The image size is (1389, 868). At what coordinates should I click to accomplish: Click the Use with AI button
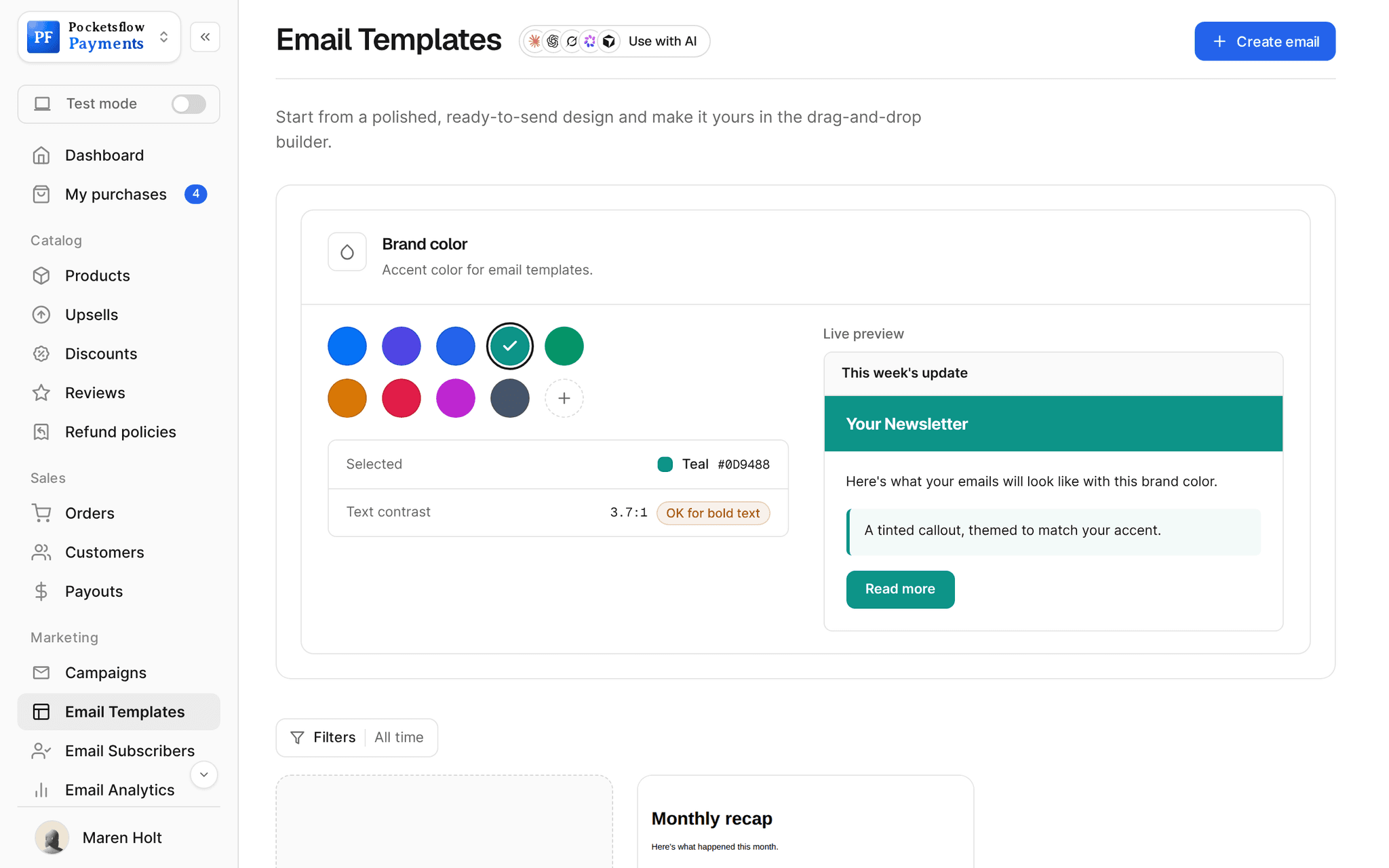[x=614, y=41]
